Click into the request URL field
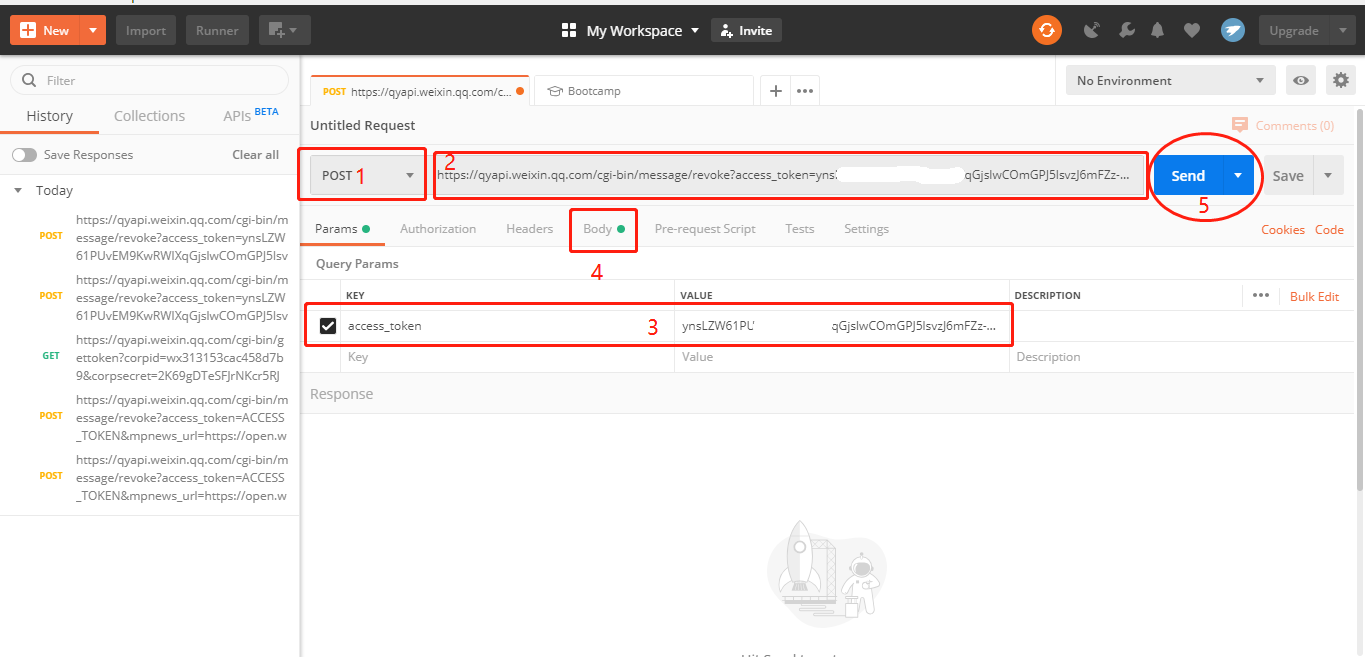Screen dimensions: 1365x657 788,175
